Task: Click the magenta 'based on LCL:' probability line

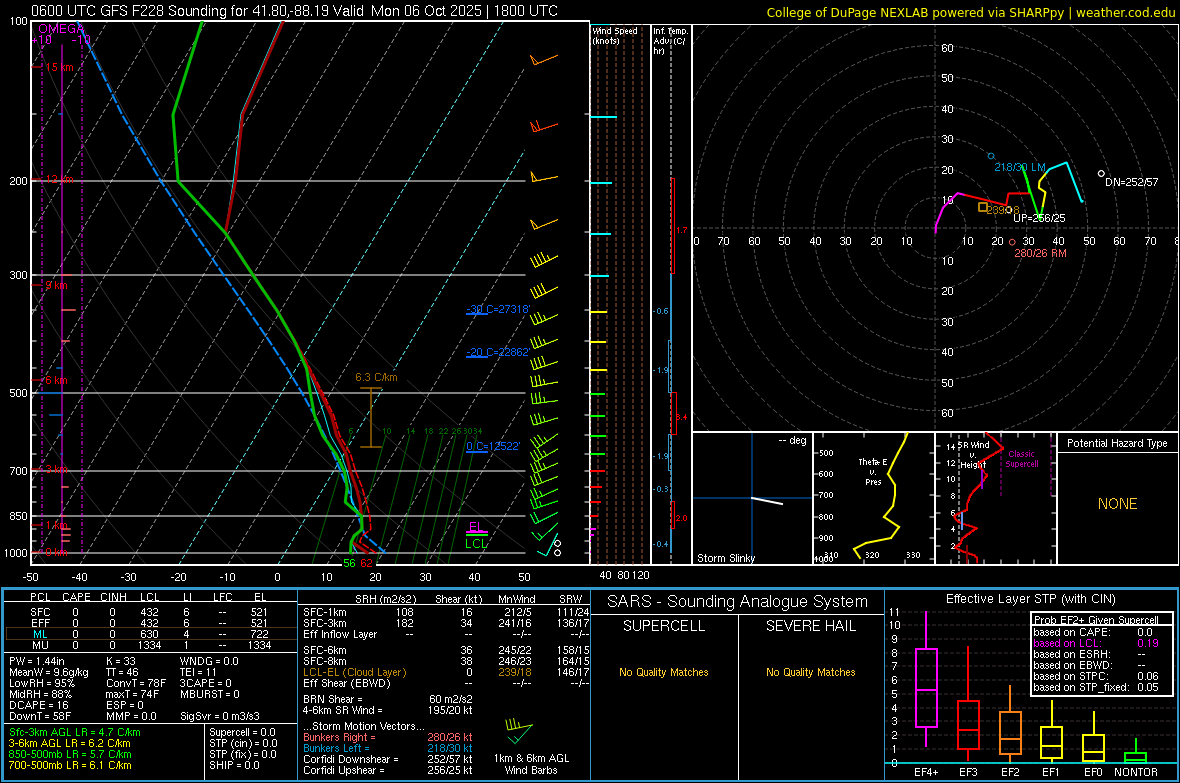Action: [1096, 643]
